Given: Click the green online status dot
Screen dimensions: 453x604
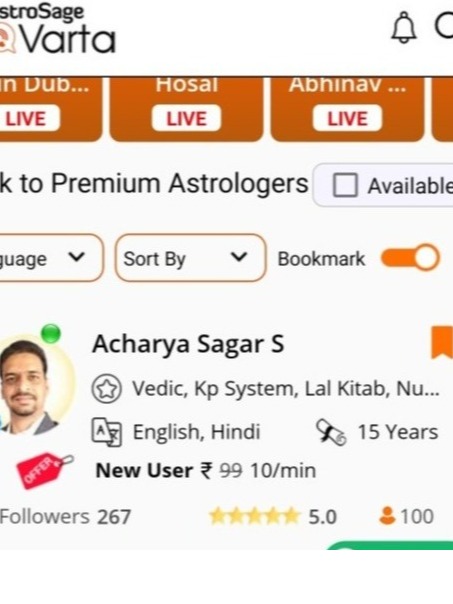Looking at the screenshot, I should [51, 334].
